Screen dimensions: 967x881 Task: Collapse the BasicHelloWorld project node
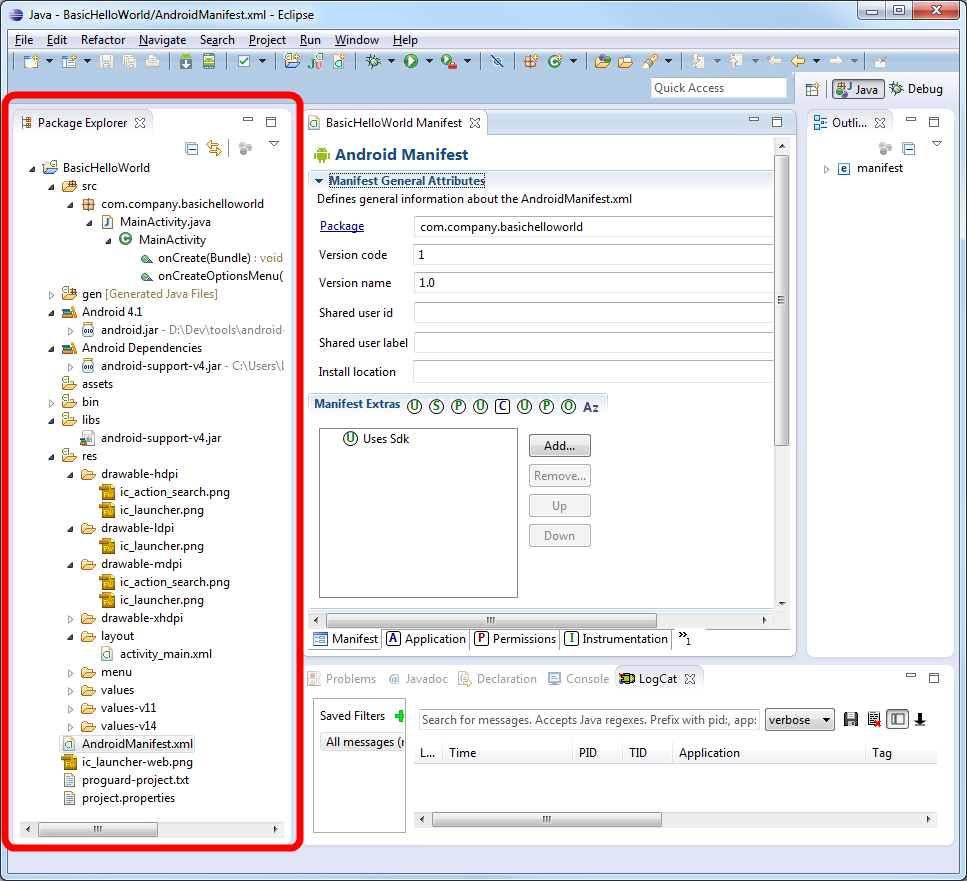coord(32,168)
